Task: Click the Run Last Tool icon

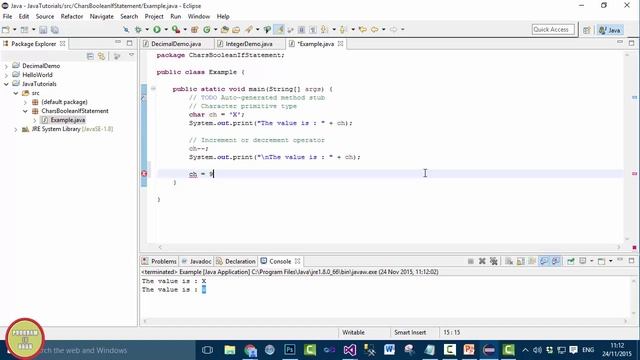Action: (x=176, y=29)
